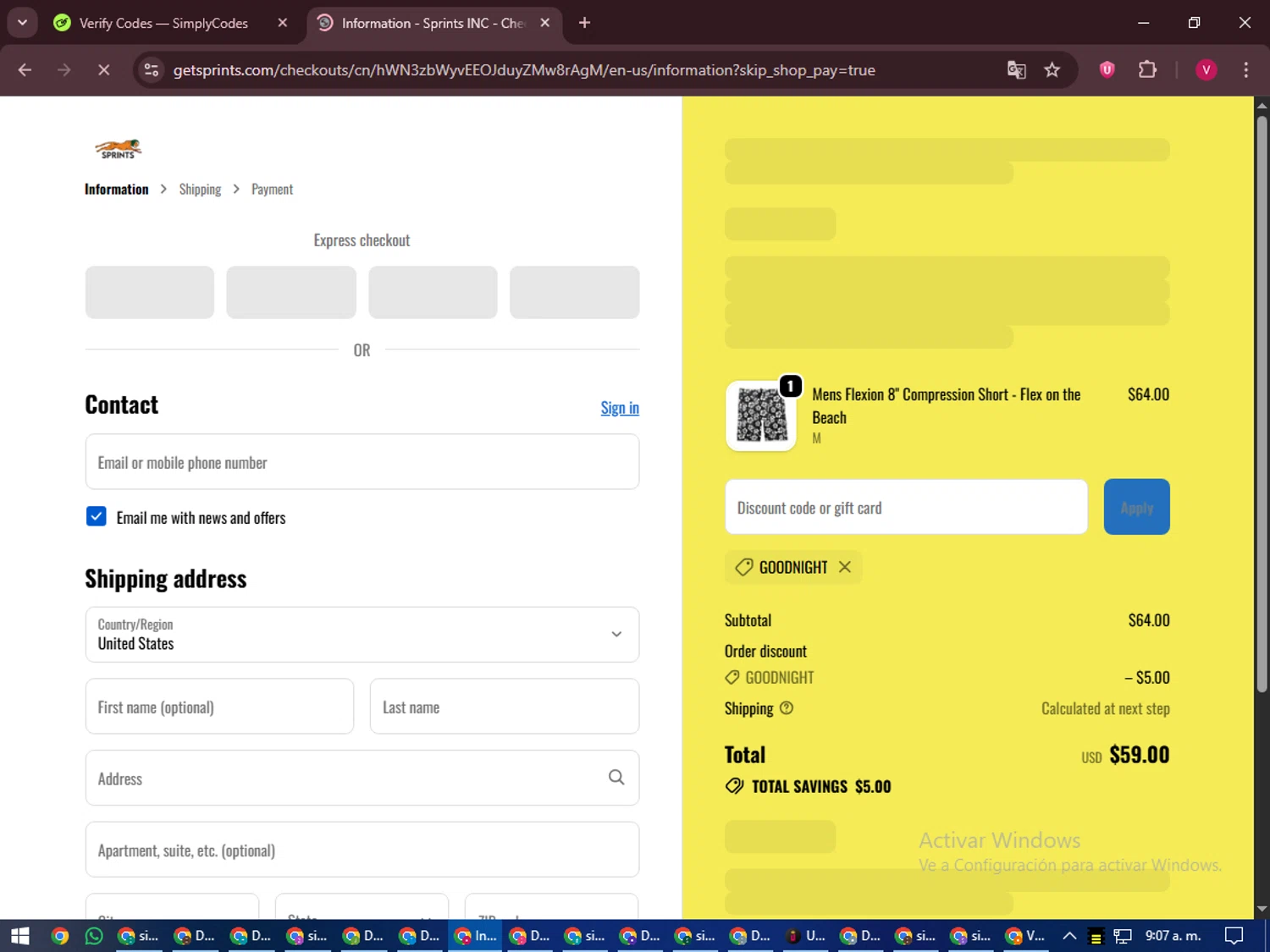Click the taskbar clock showing 9:07 a. m.
The height and width of the screenshot is (952, 1270).
[x=1173, y=936]
